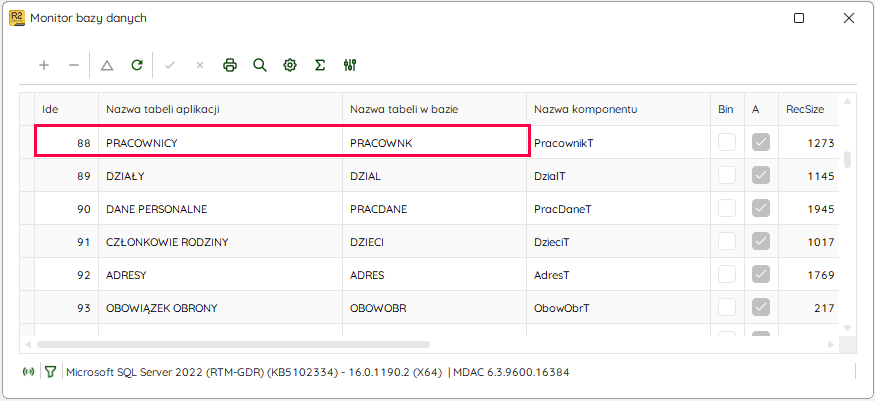Click the sigma summation icon
The image size is (875, 401).
(320, 65)
